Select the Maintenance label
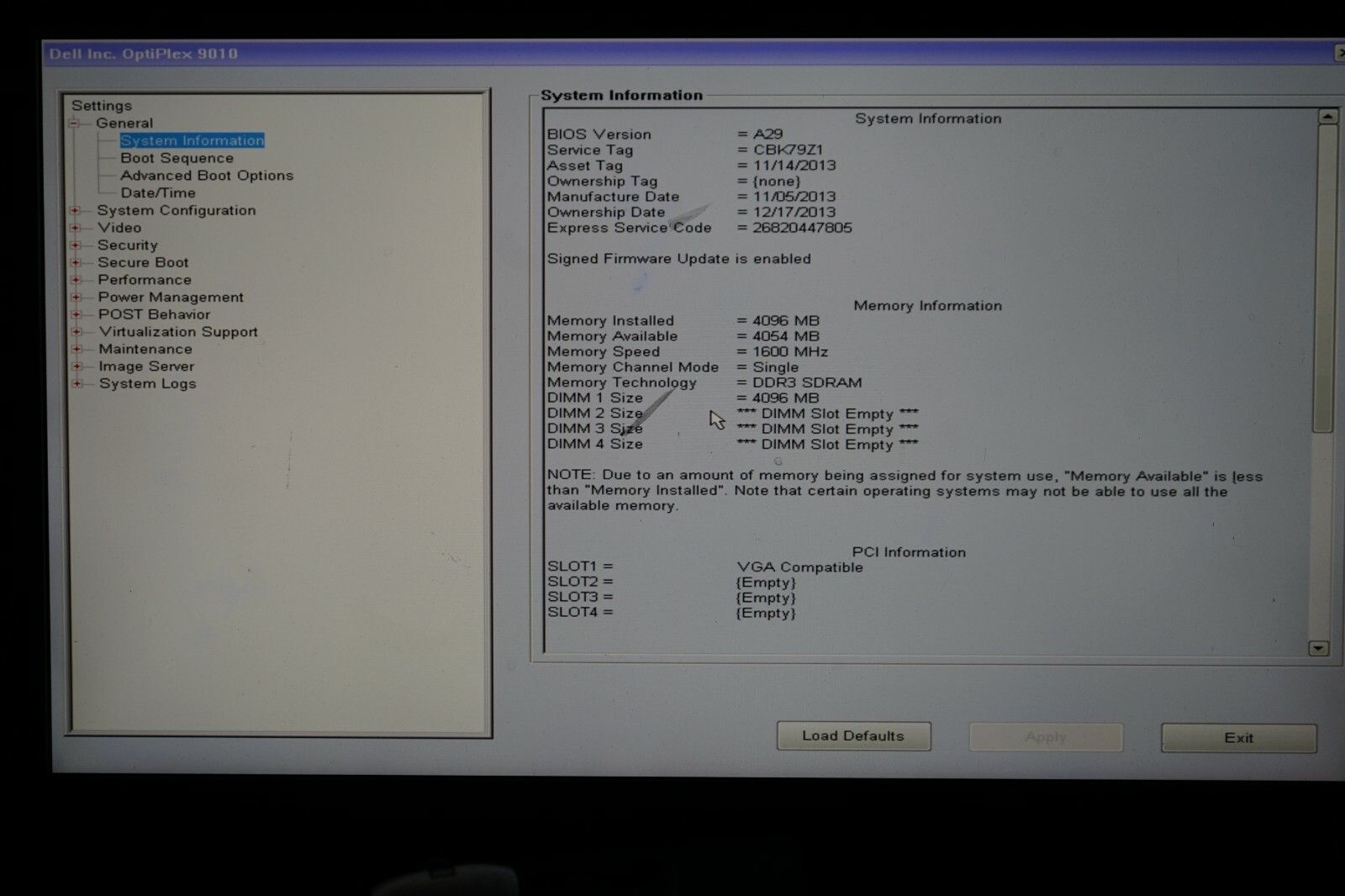The width and height of the screenshot is (1345, 896). pyautogui.click(x=145, y=349)
